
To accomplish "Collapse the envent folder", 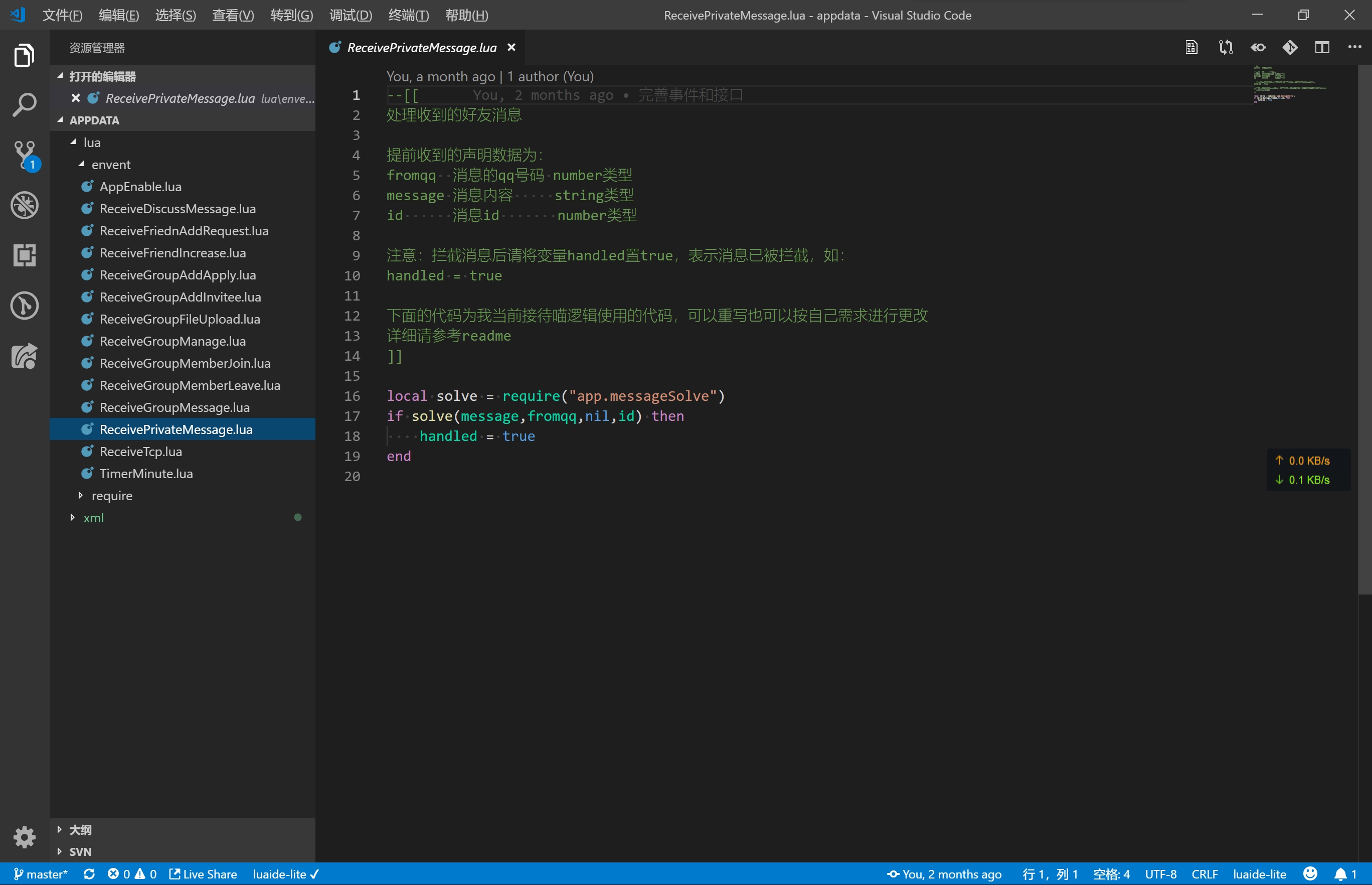I will [x=183, y=165].
